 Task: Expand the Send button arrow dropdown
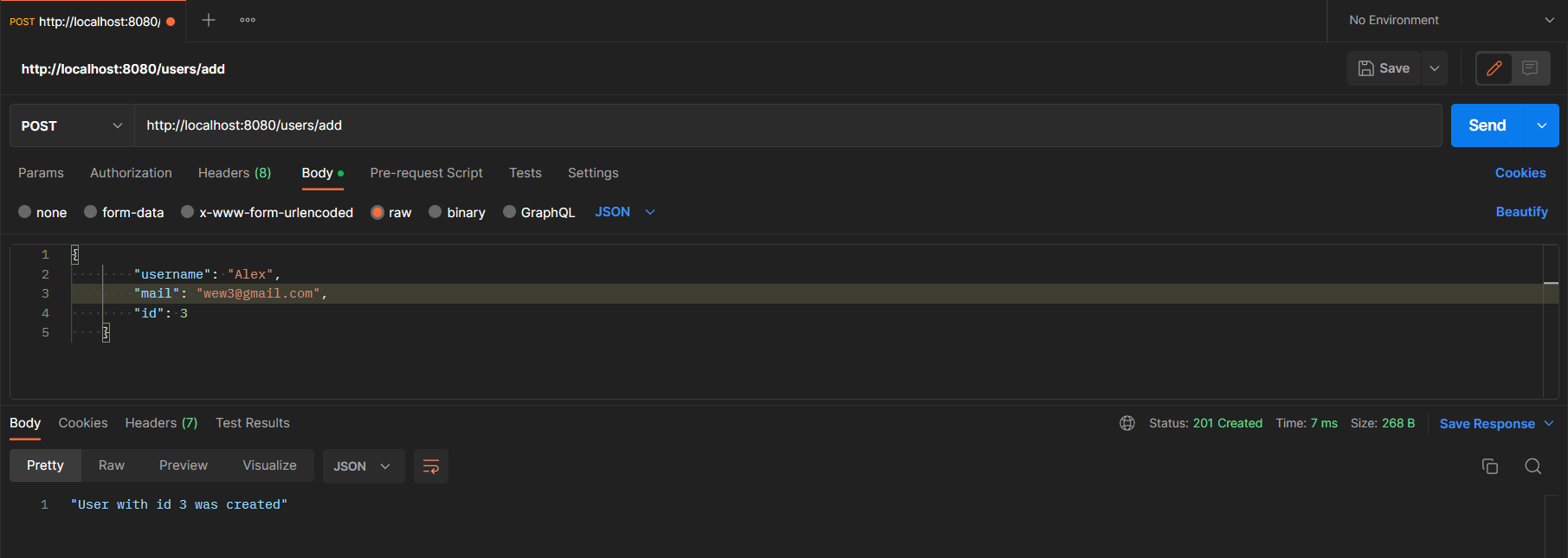(x=1541, y=125)
